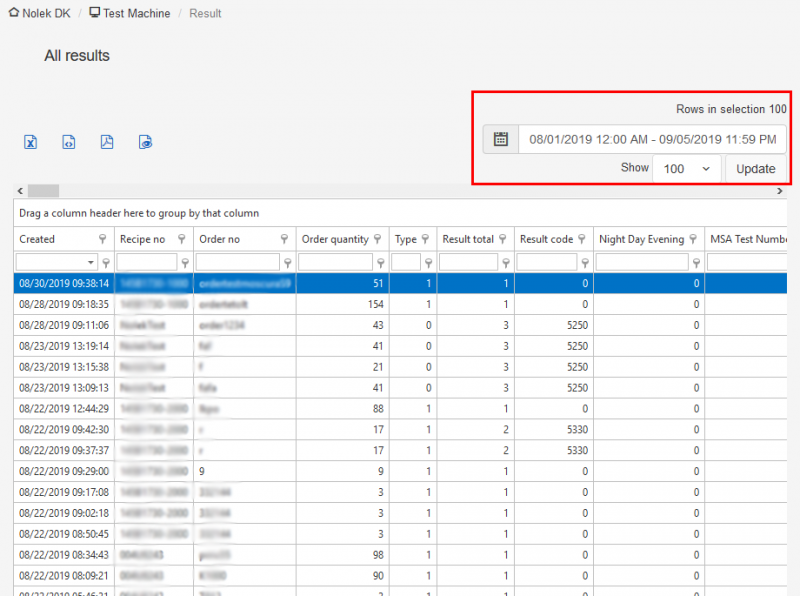This screenshot has width=800, height=596.
Task: Click the date range field 08/01/2019 - 09/05/2019
Action: point(653,139)
